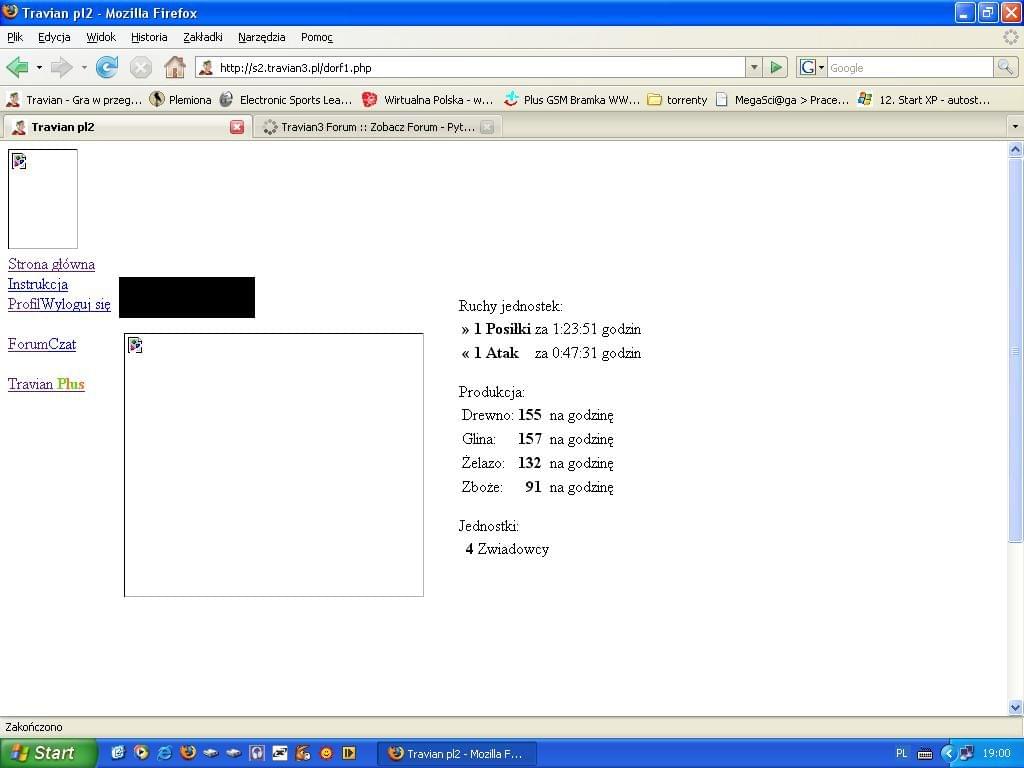Screen dimensions: 1024x768
Task: Reload the page with the Refresh icon
Action: tap(107, 67)
